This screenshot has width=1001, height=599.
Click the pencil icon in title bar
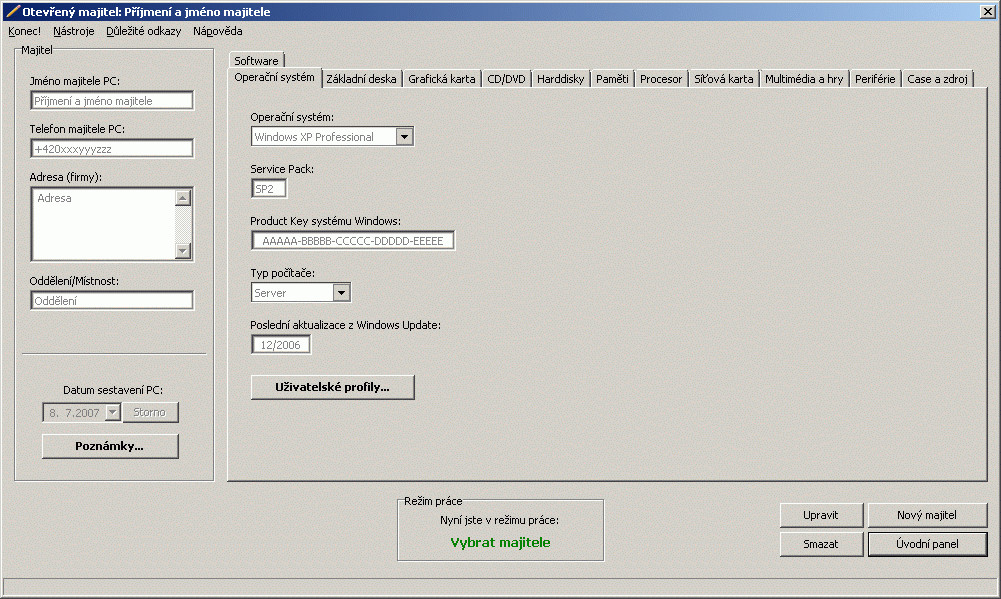point(12,11)
